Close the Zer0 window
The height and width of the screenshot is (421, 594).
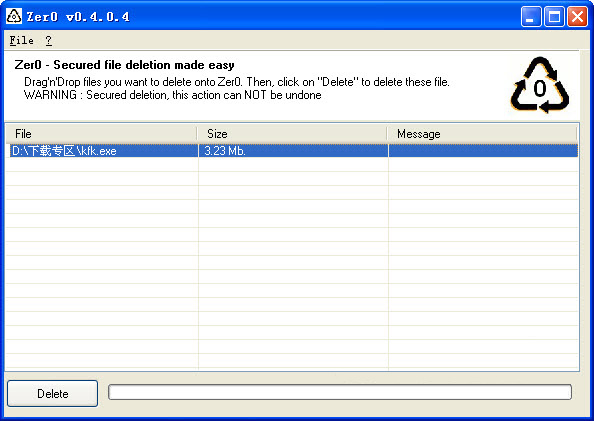[577, 17]
